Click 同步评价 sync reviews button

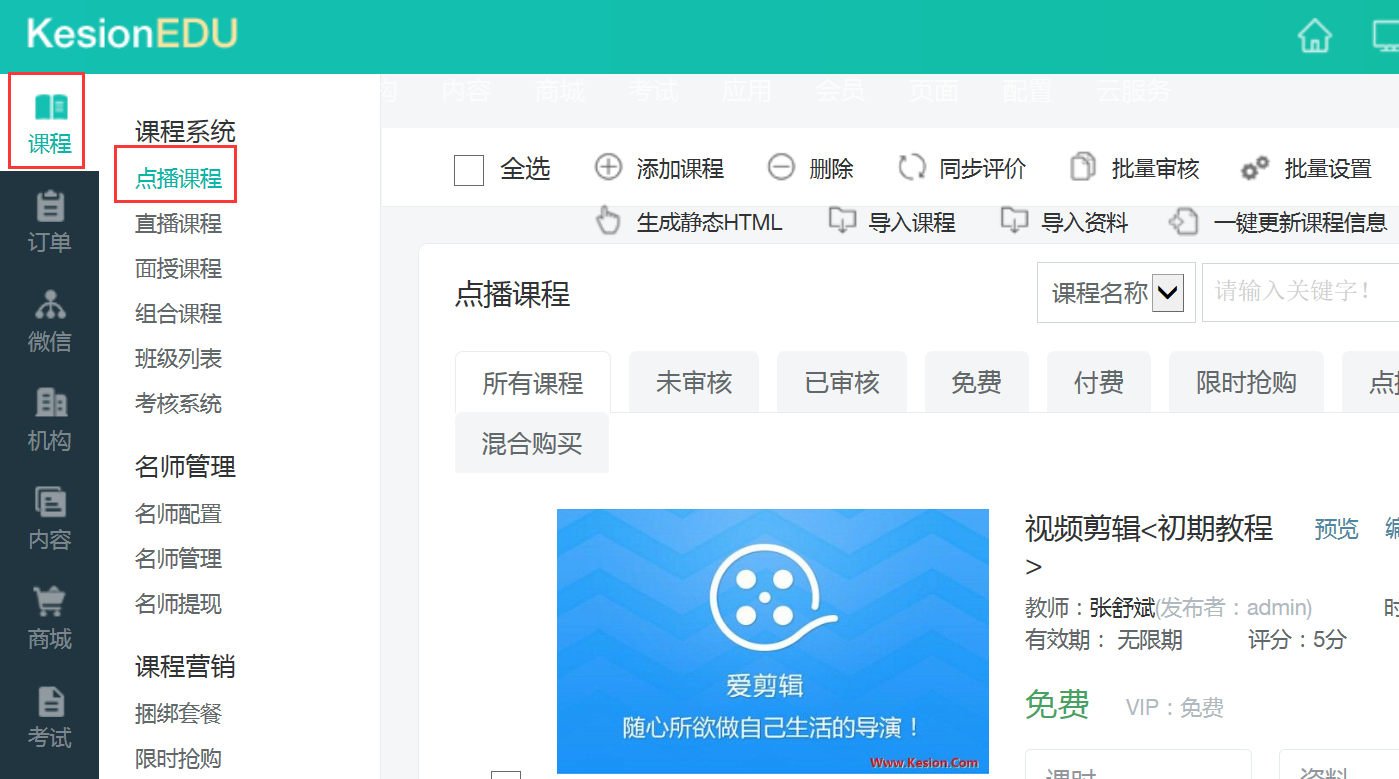(961, 169)
